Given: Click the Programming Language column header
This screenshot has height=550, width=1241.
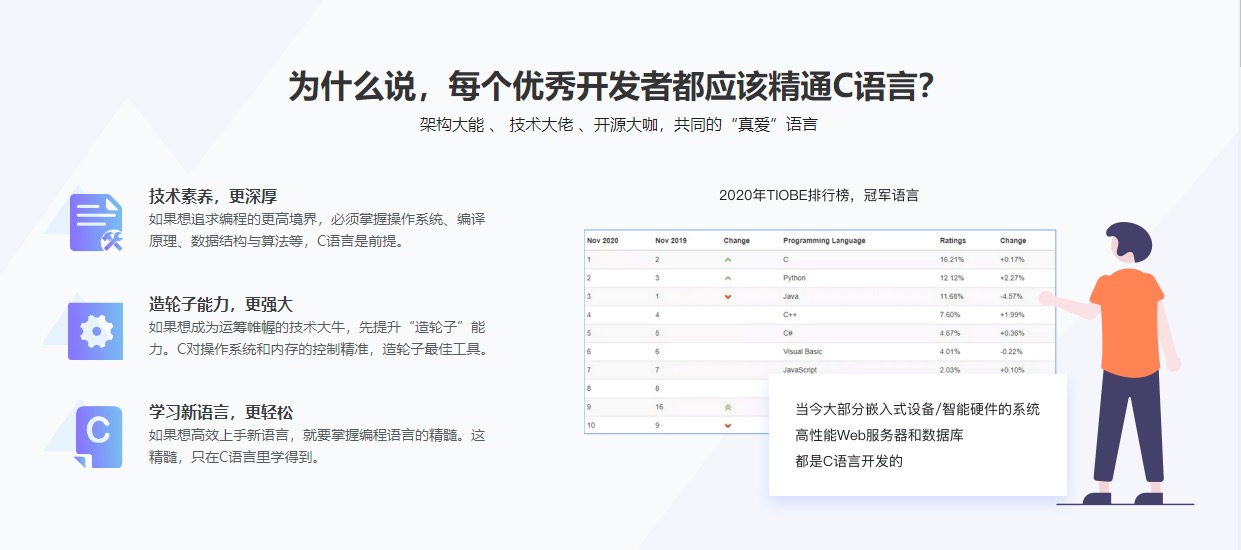Looking at the screenshot, I should coord(824,241).
